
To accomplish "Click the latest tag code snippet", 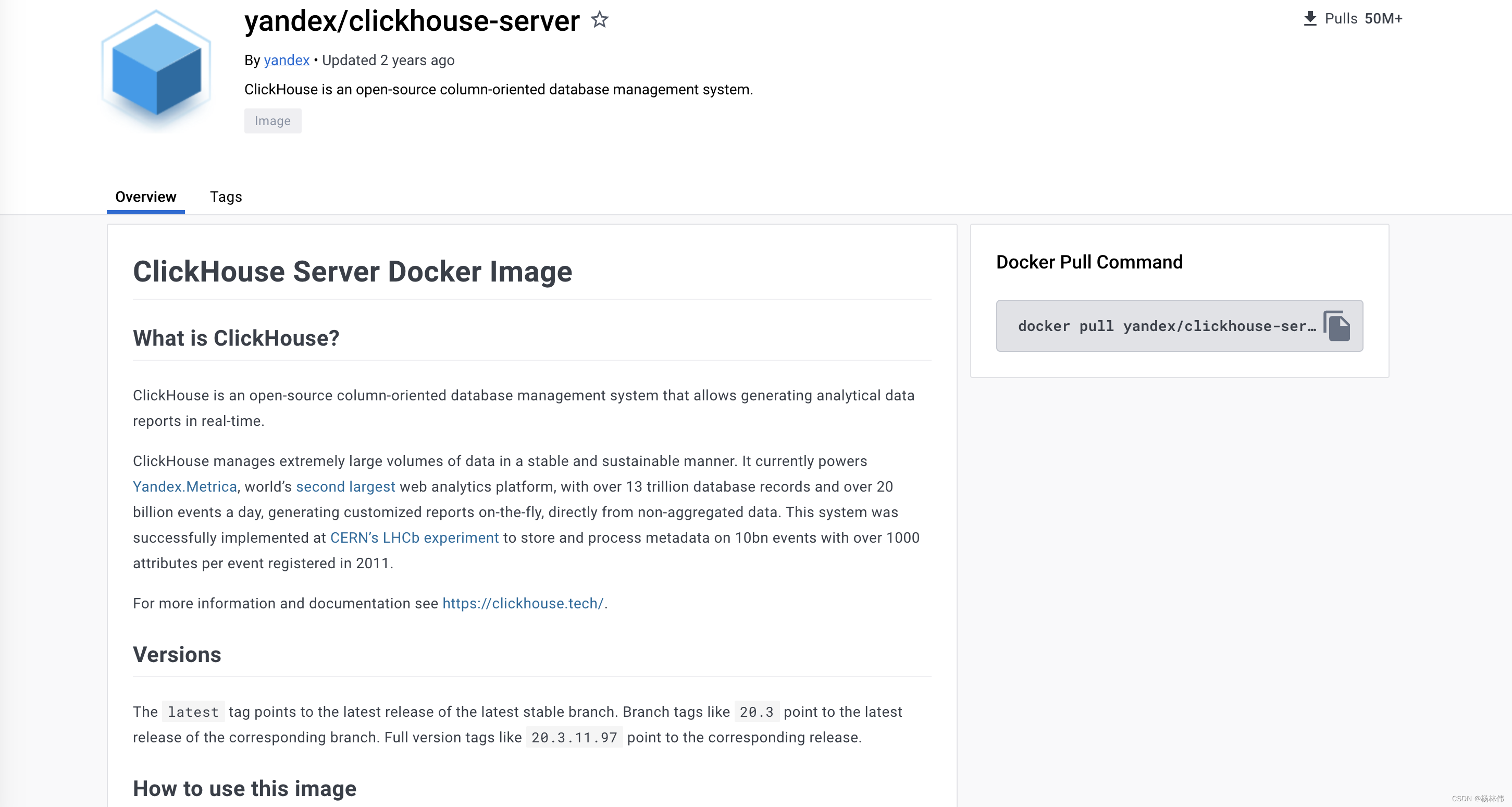I will pyautogui.click(x=193, y=712).
